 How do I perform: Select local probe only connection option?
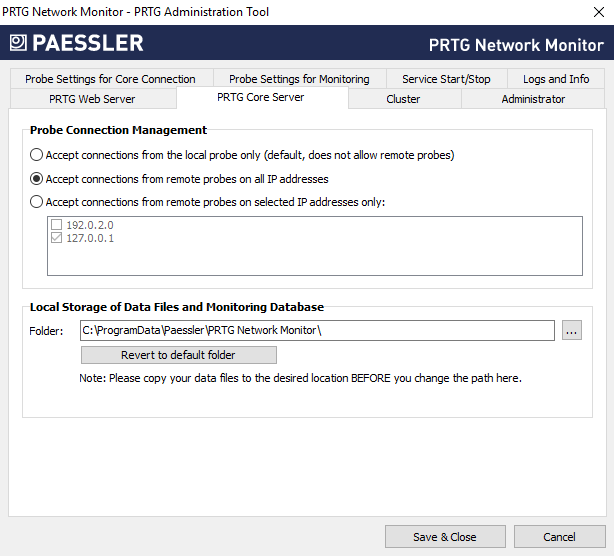point(37,155)
